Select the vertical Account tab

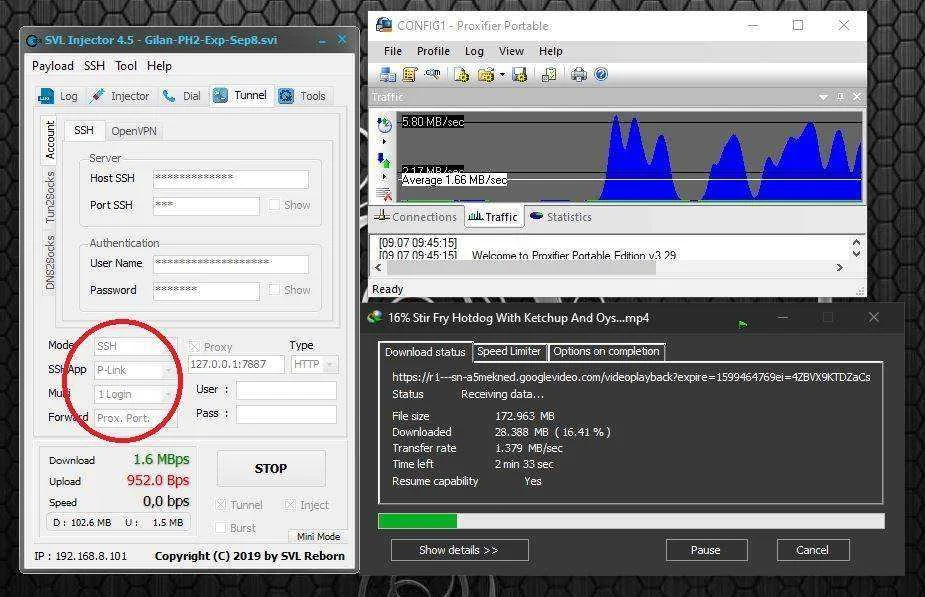click(x=50, y=140)
